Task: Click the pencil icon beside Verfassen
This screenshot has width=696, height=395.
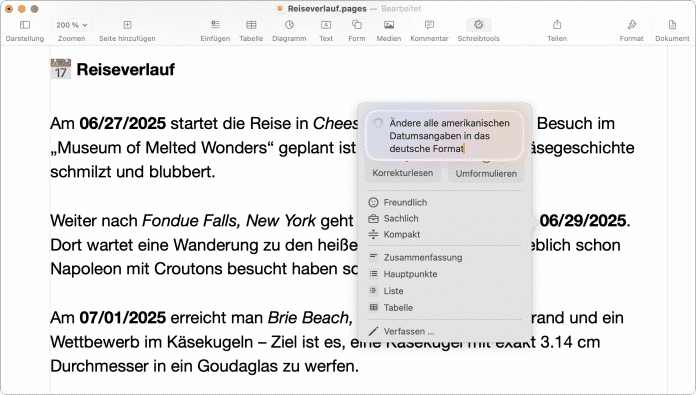Action: [373, 331]
